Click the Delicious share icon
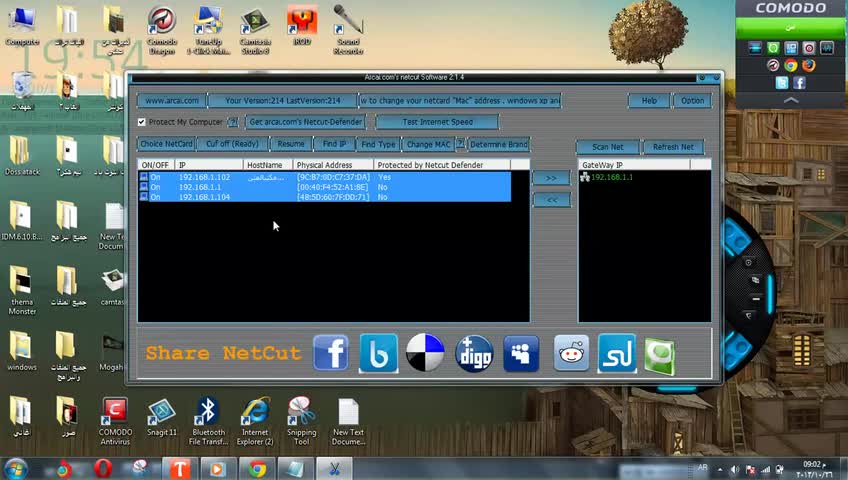This screenshot has width=848, height=480. [425, 353]
